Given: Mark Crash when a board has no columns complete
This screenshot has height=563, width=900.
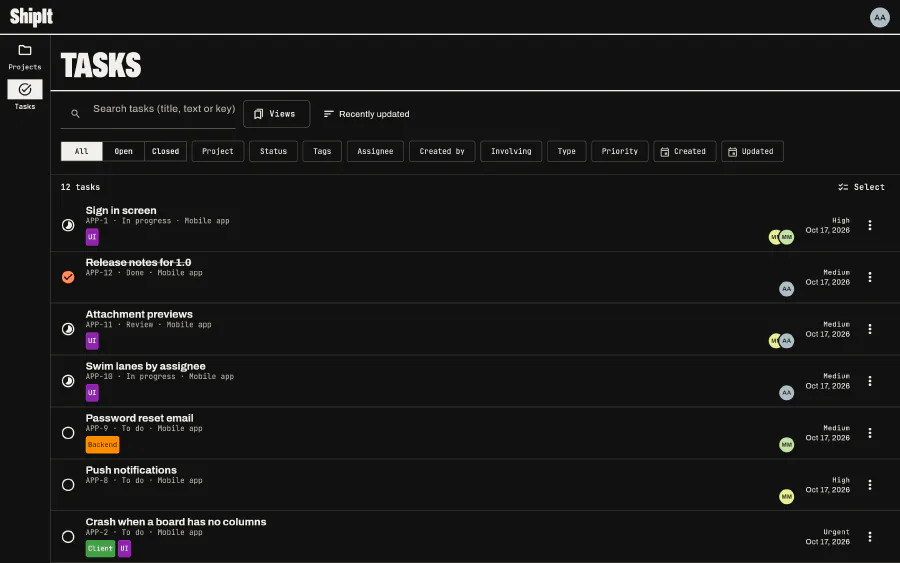Looking at the screenshot, I should point(68,537).
